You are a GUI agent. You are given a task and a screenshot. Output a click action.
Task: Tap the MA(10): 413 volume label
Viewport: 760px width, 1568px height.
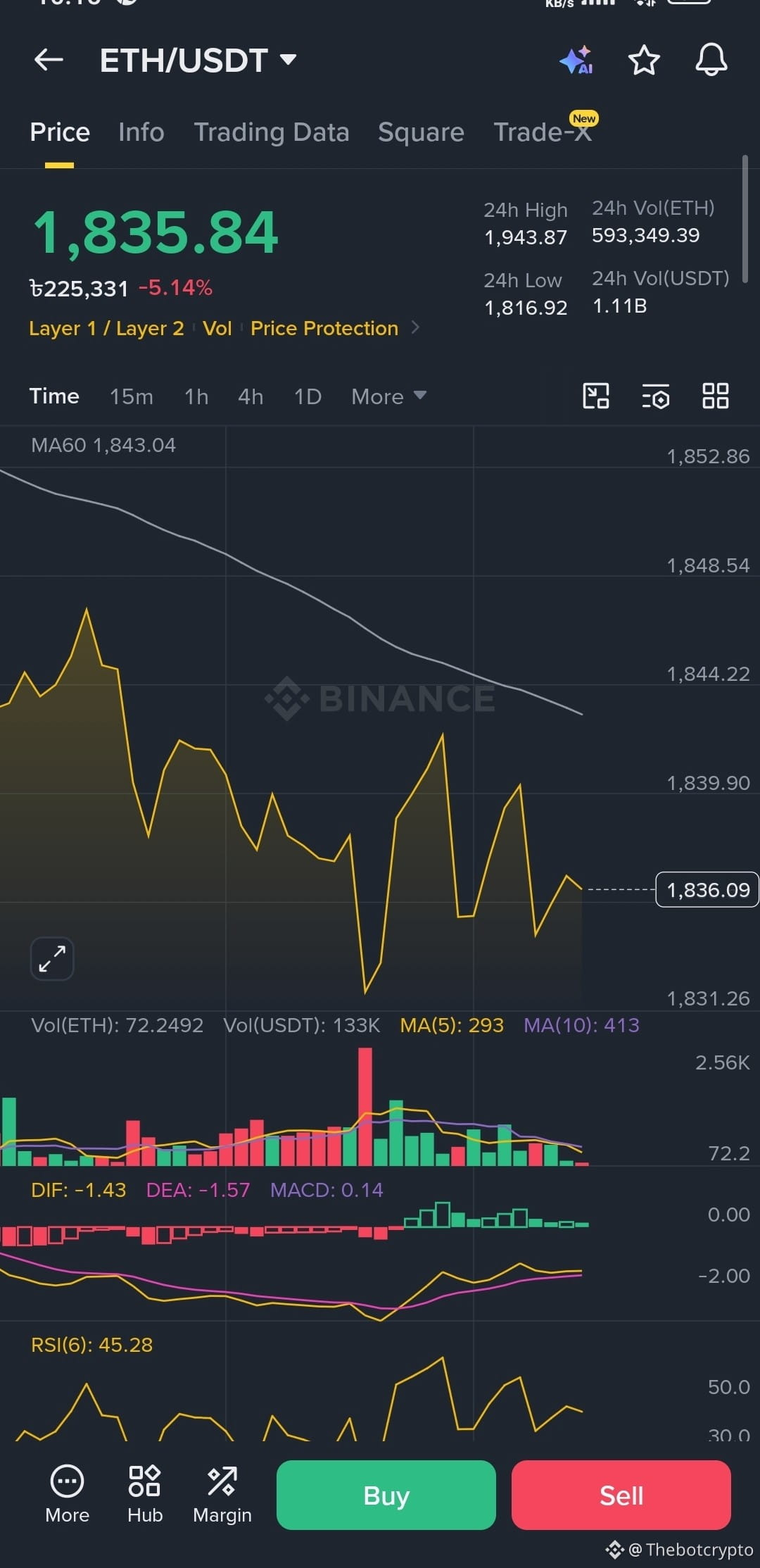(581, 1025)
